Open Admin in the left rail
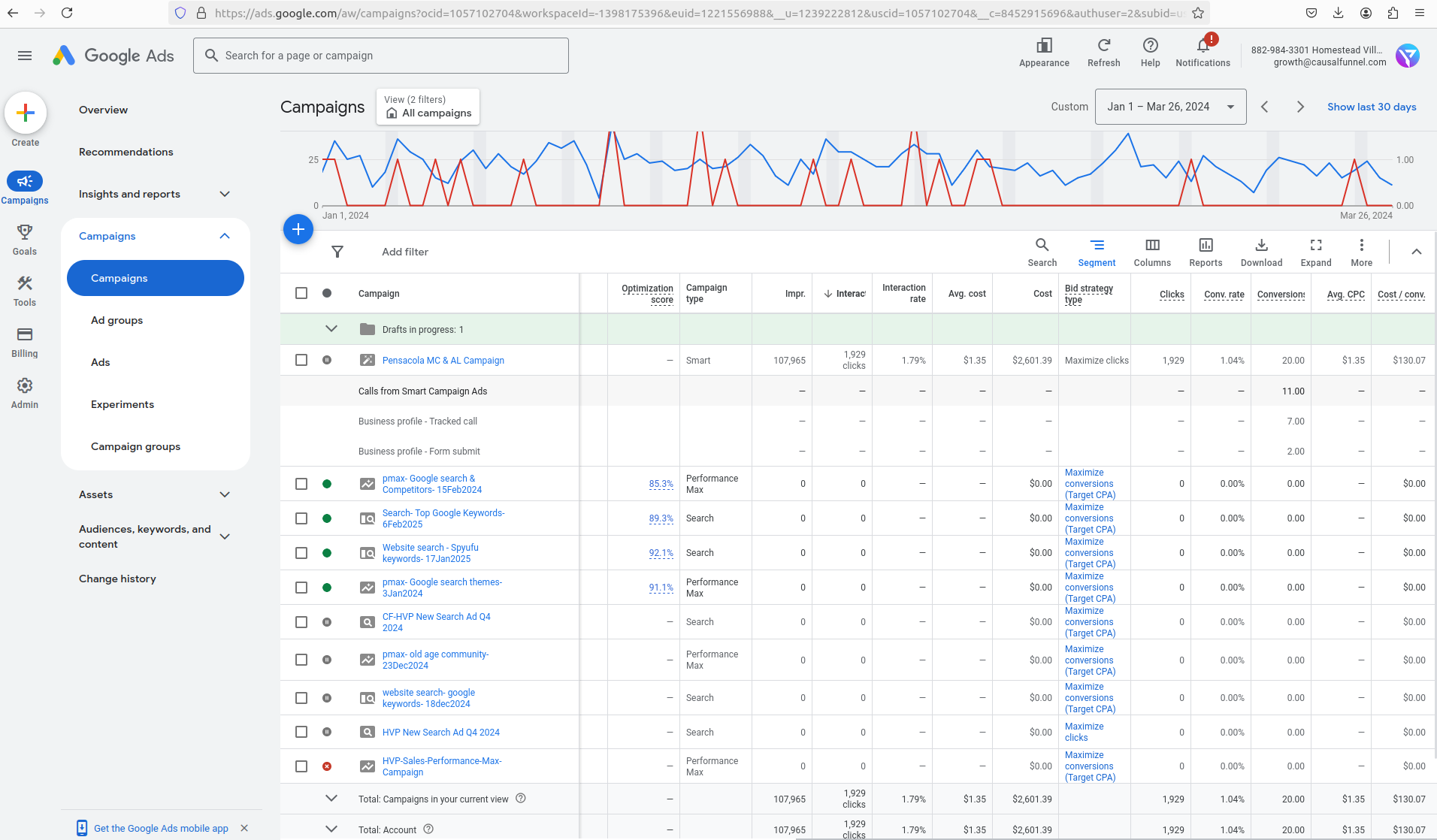The image size is (1437, 840). click(x=25, y=393)
